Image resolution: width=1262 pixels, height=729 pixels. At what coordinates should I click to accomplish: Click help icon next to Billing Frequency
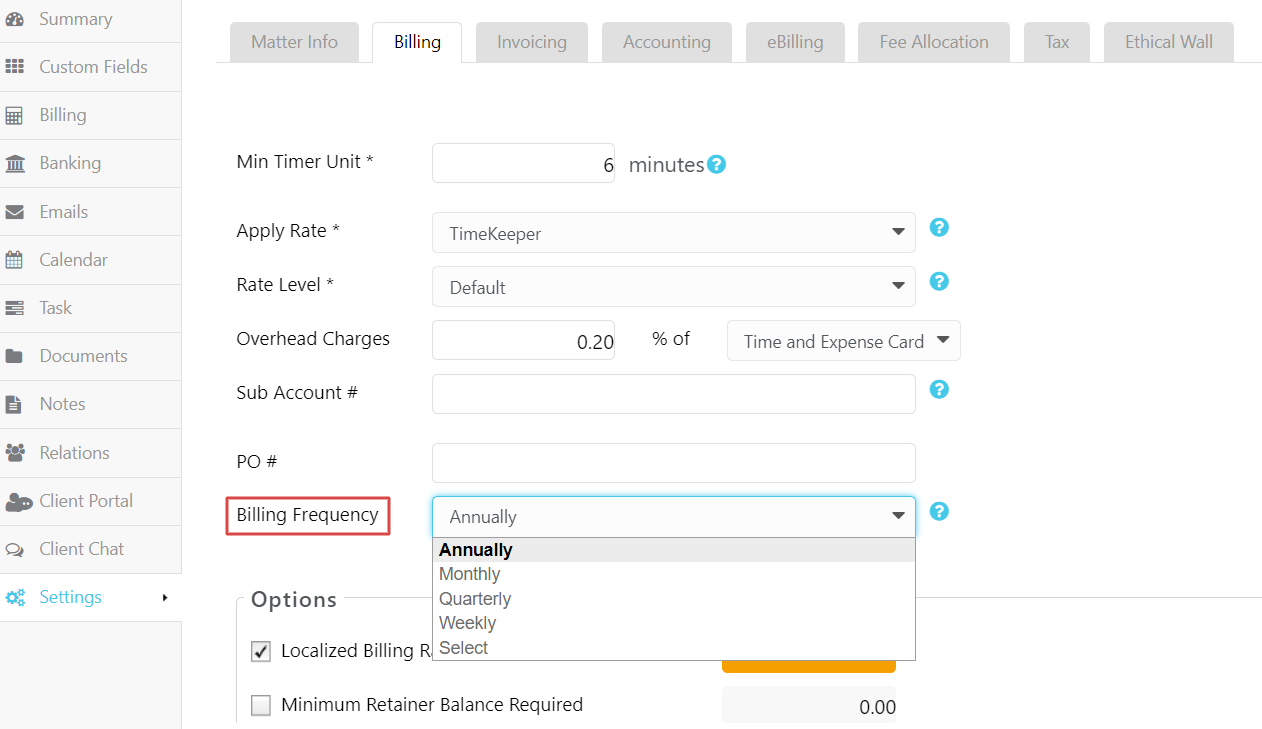tap(939, 511)
